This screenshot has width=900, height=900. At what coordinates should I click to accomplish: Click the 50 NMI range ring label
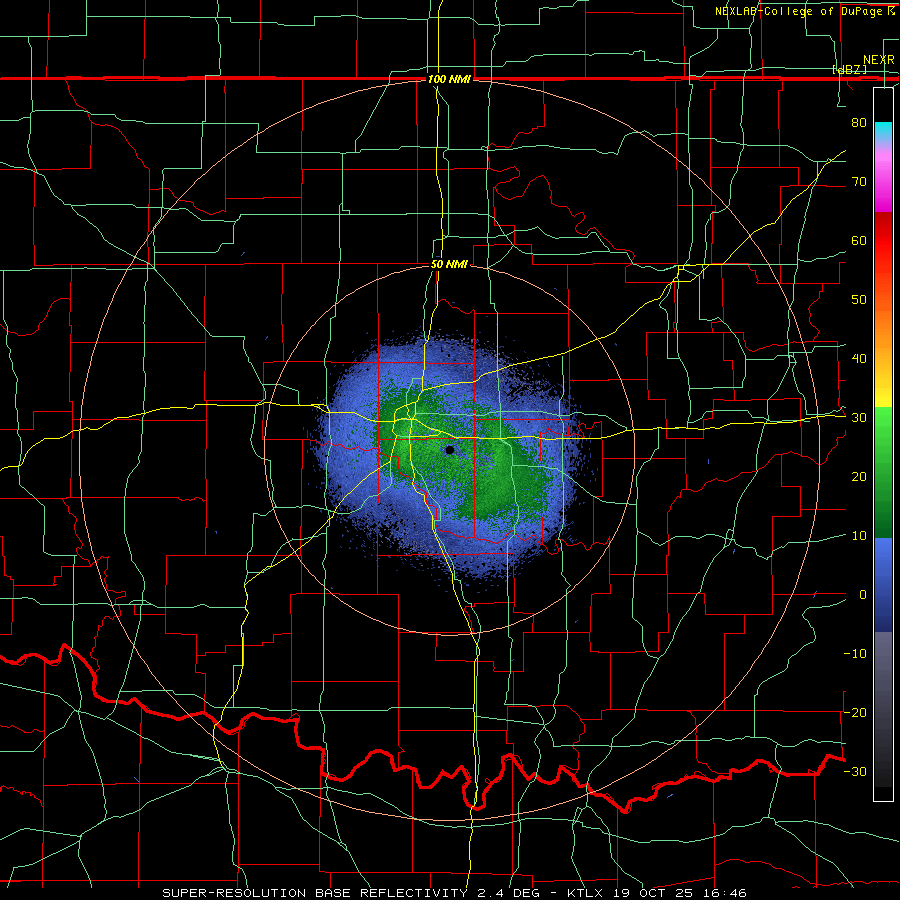pyautogui.click(x=449, y=265)
